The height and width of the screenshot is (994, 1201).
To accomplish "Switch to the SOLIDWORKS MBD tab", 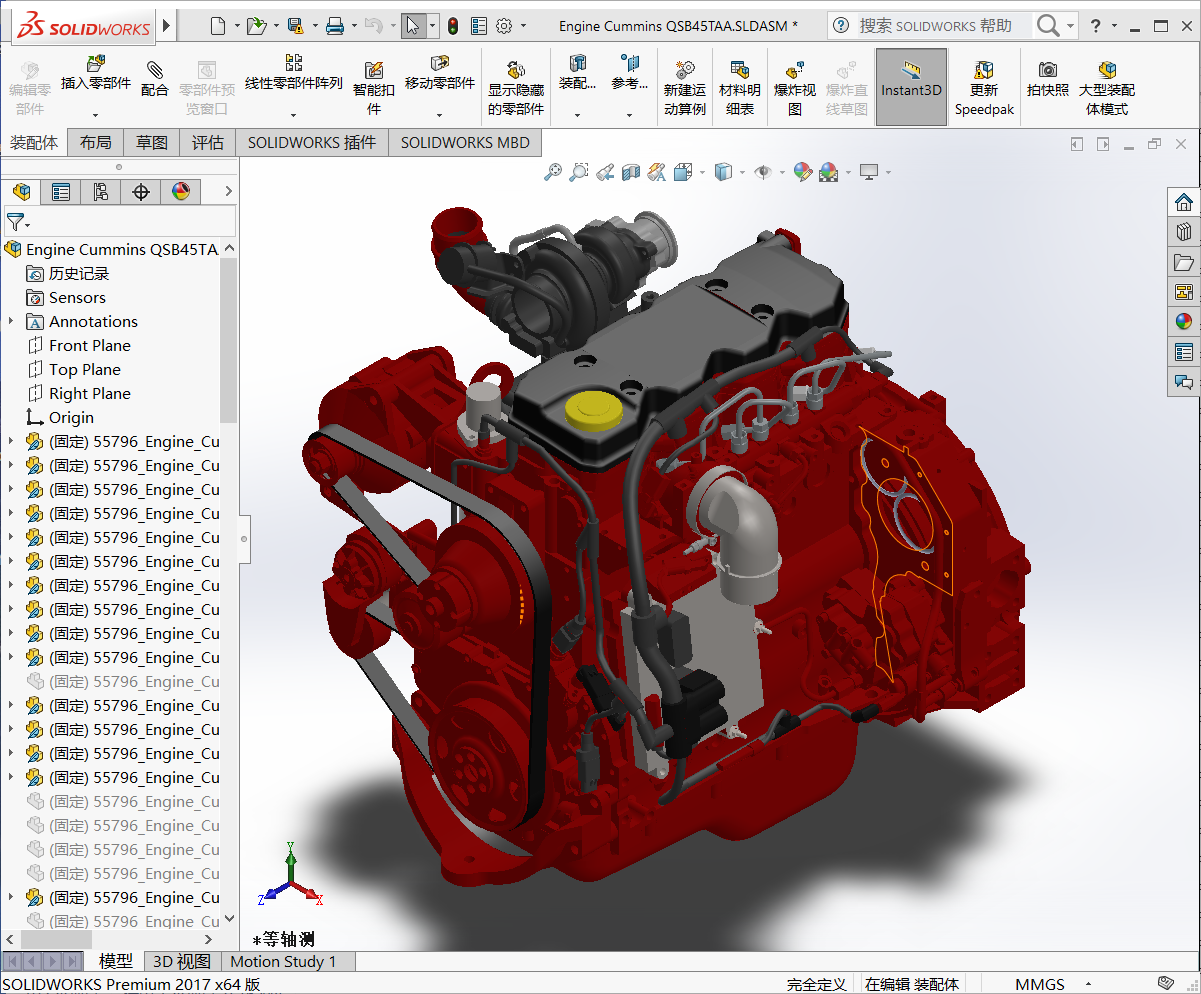I will 464,142.
